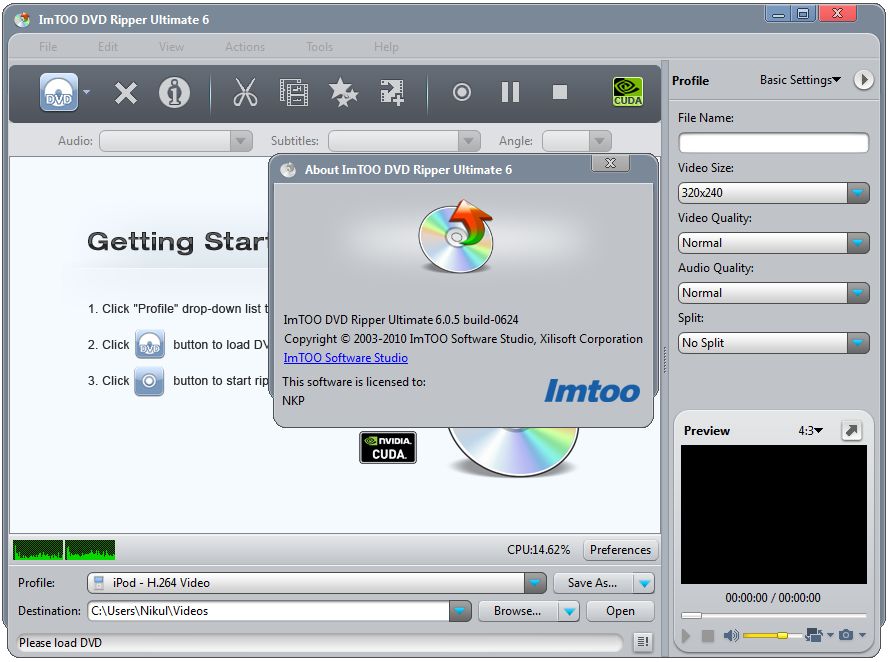Open the arrow beside Save As
Viewport: 890px width, 662px height.
pyautogui.click(x=644, y=583)
